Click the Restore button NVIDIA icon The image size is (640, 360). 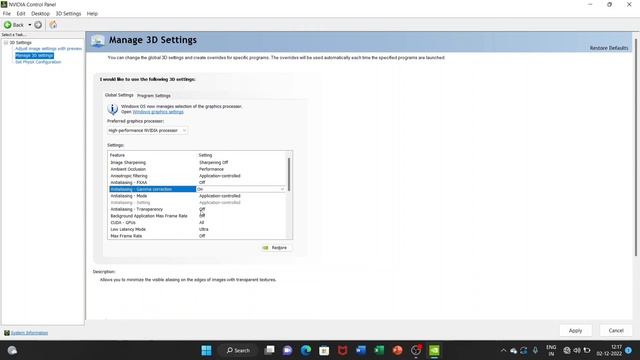coord(266,248)
